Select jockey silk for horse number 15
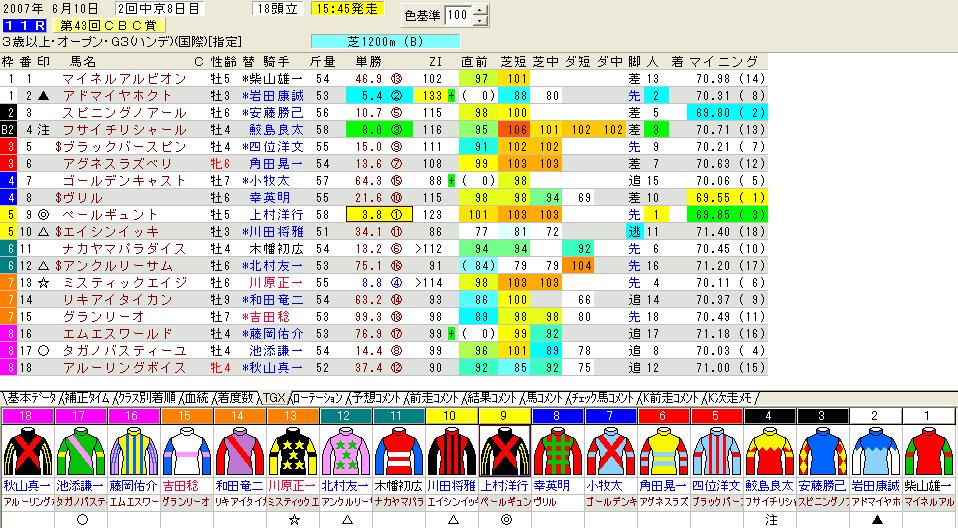Screen dimensions: 958x528 [x=186, y=452]
